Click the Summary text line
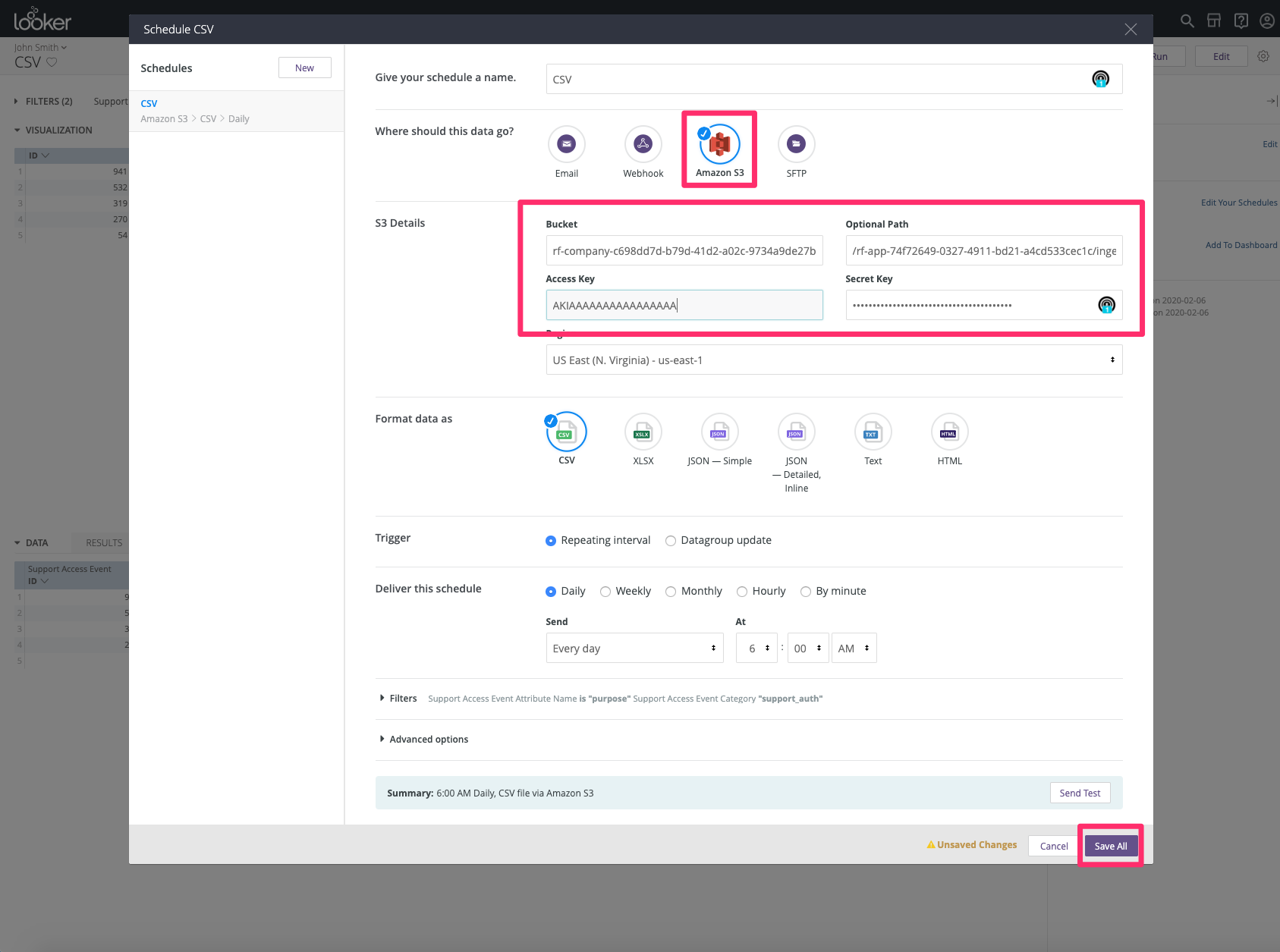This screenshot has width=1280, height=952. (x=490, y=793)
